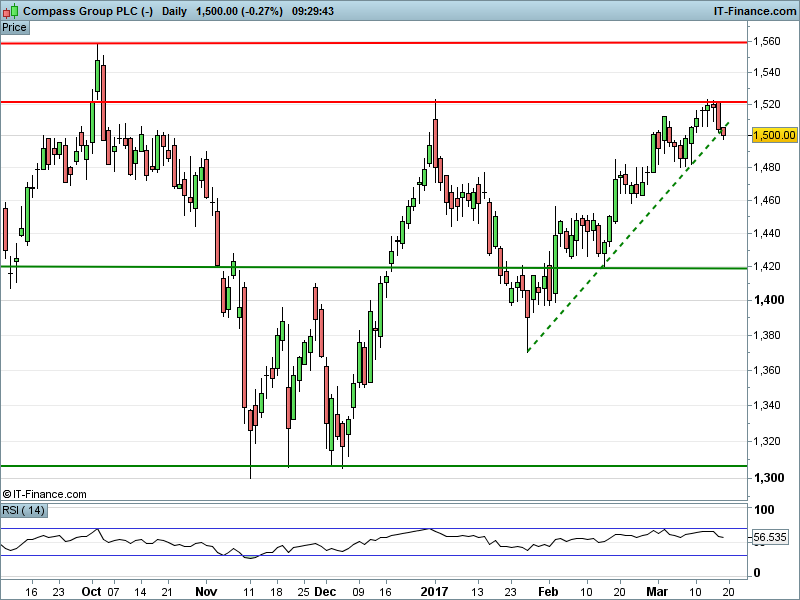The width and height of the screenshot is (800, 600).
Task: Click the bold 1,300 price axis label
Action: (769, 478)
